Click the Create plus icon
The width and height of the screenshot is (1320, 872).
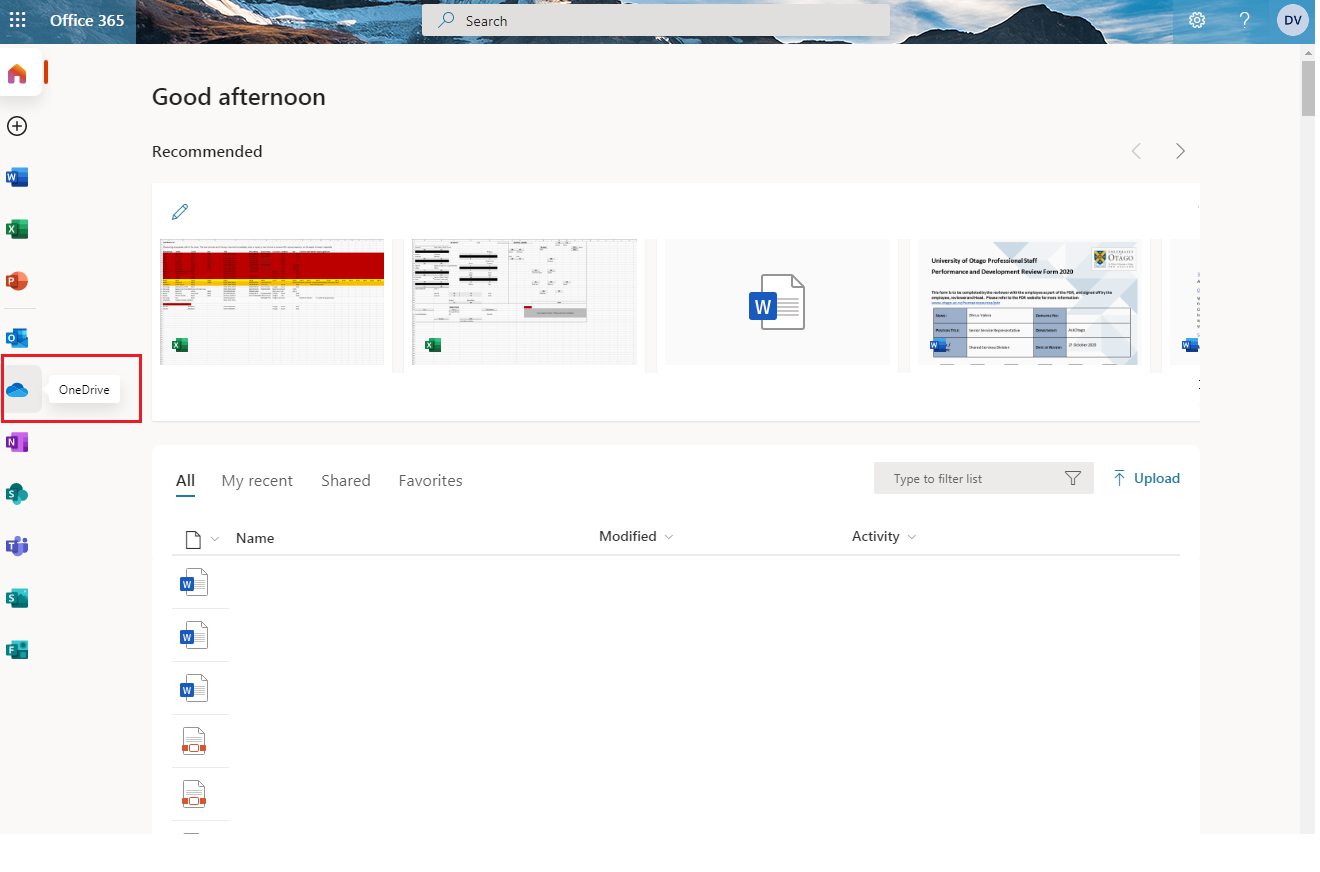click(x=17, y=126)
